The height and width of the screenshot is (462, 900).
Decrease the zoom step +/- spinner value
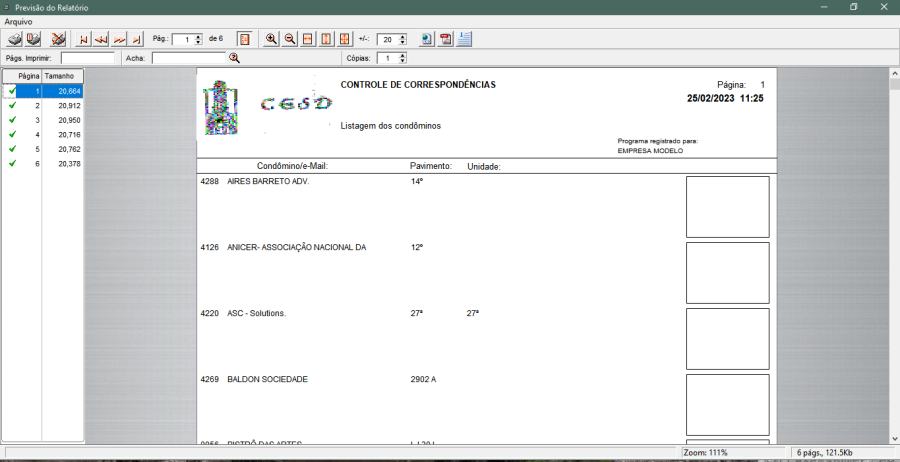pos(403,42)
